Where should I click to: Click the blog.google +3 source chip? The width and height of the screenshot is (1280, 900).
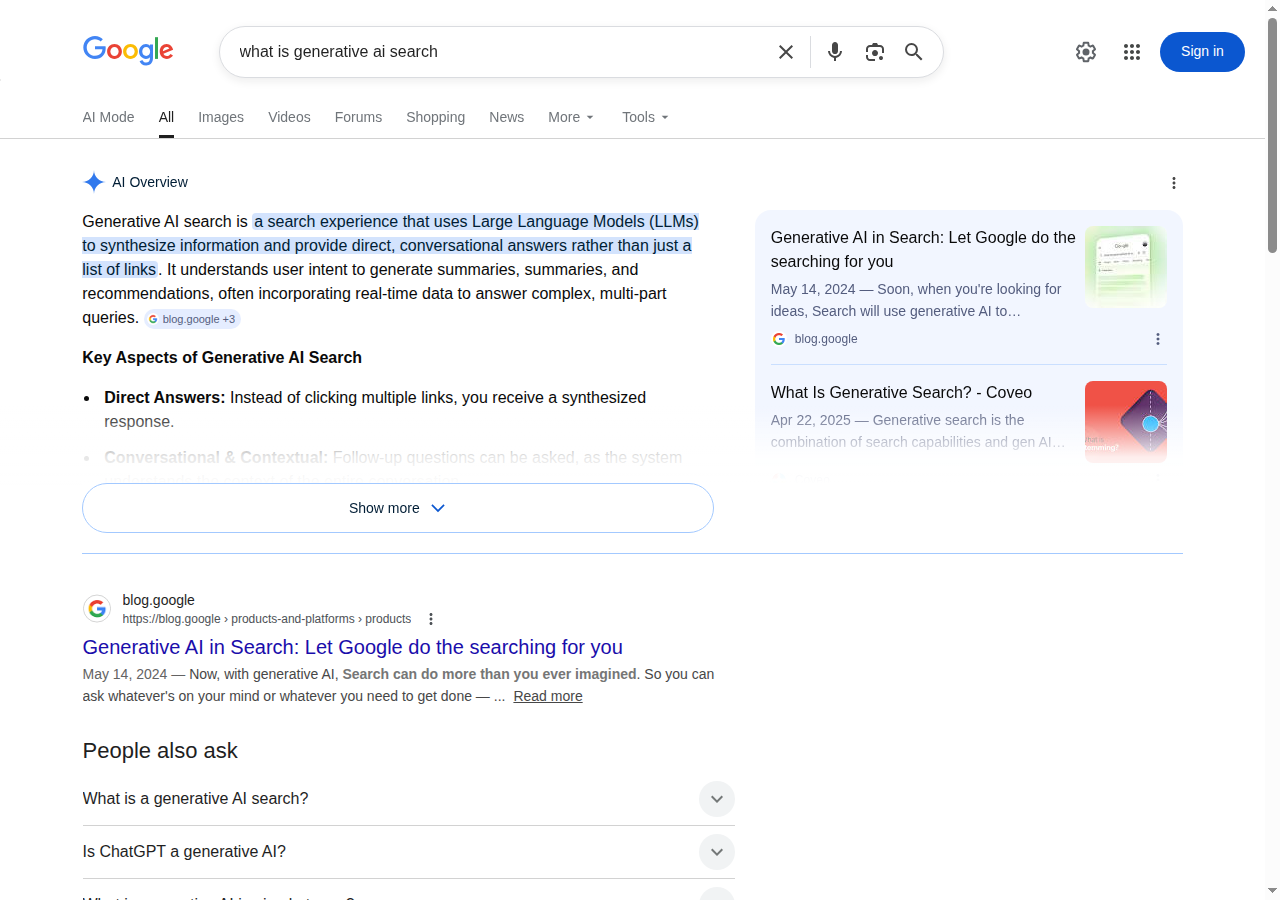[192, 319]
